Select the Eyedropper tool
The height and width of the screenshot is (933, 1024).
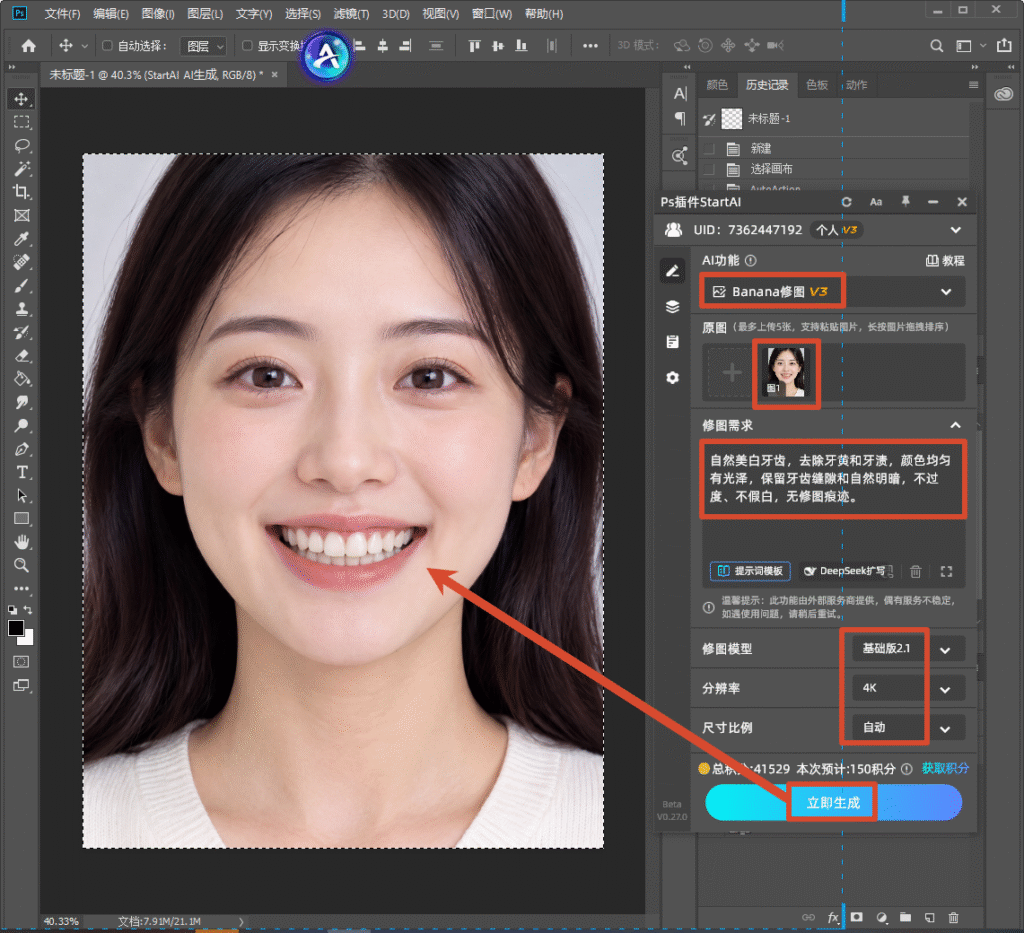tap(22, 239)
